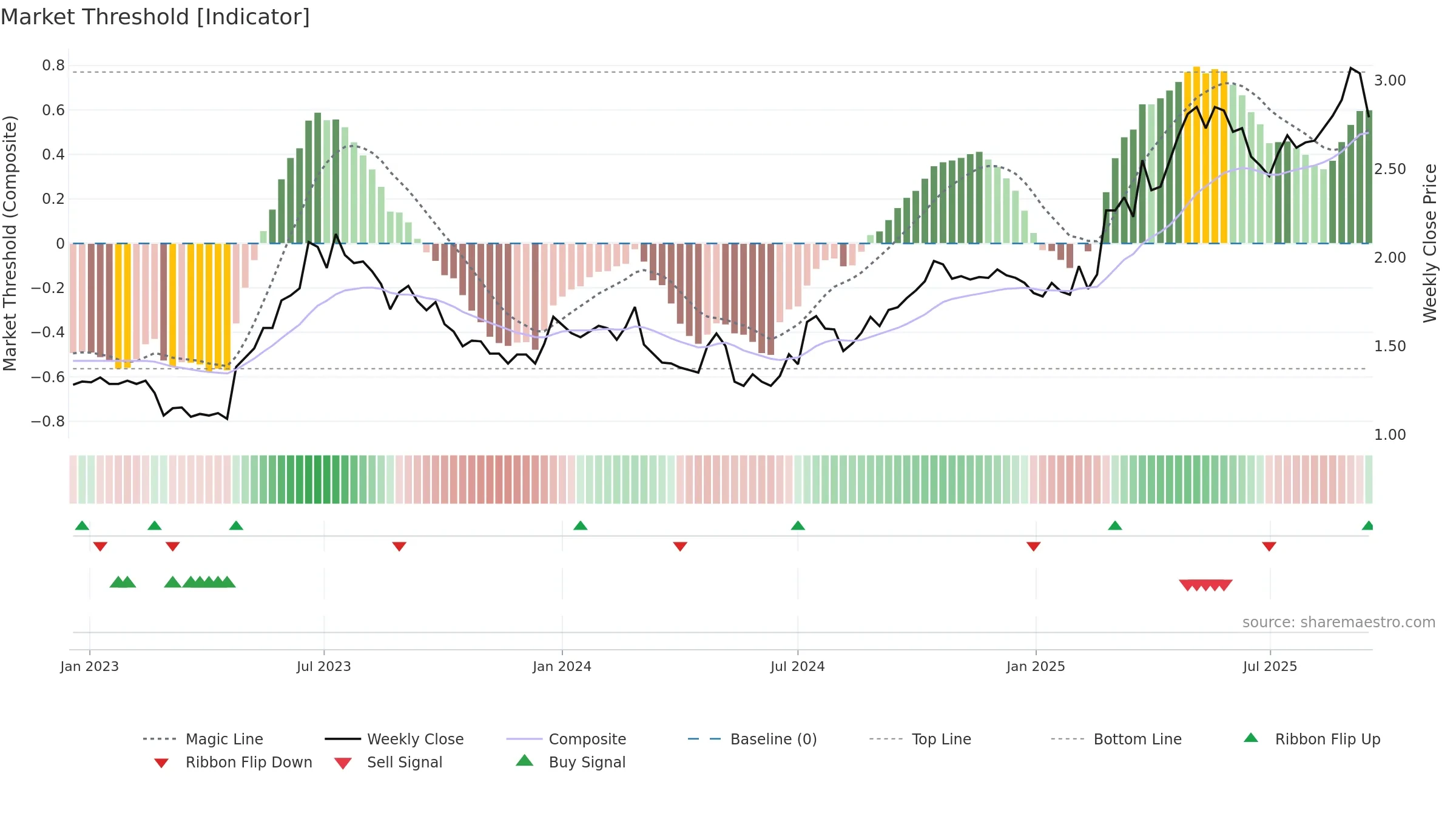Click the Ribbon Flip Down marker between Jan and Jul 2024
The height and width of the screenshot is (819, 1456).
(680, 547)
